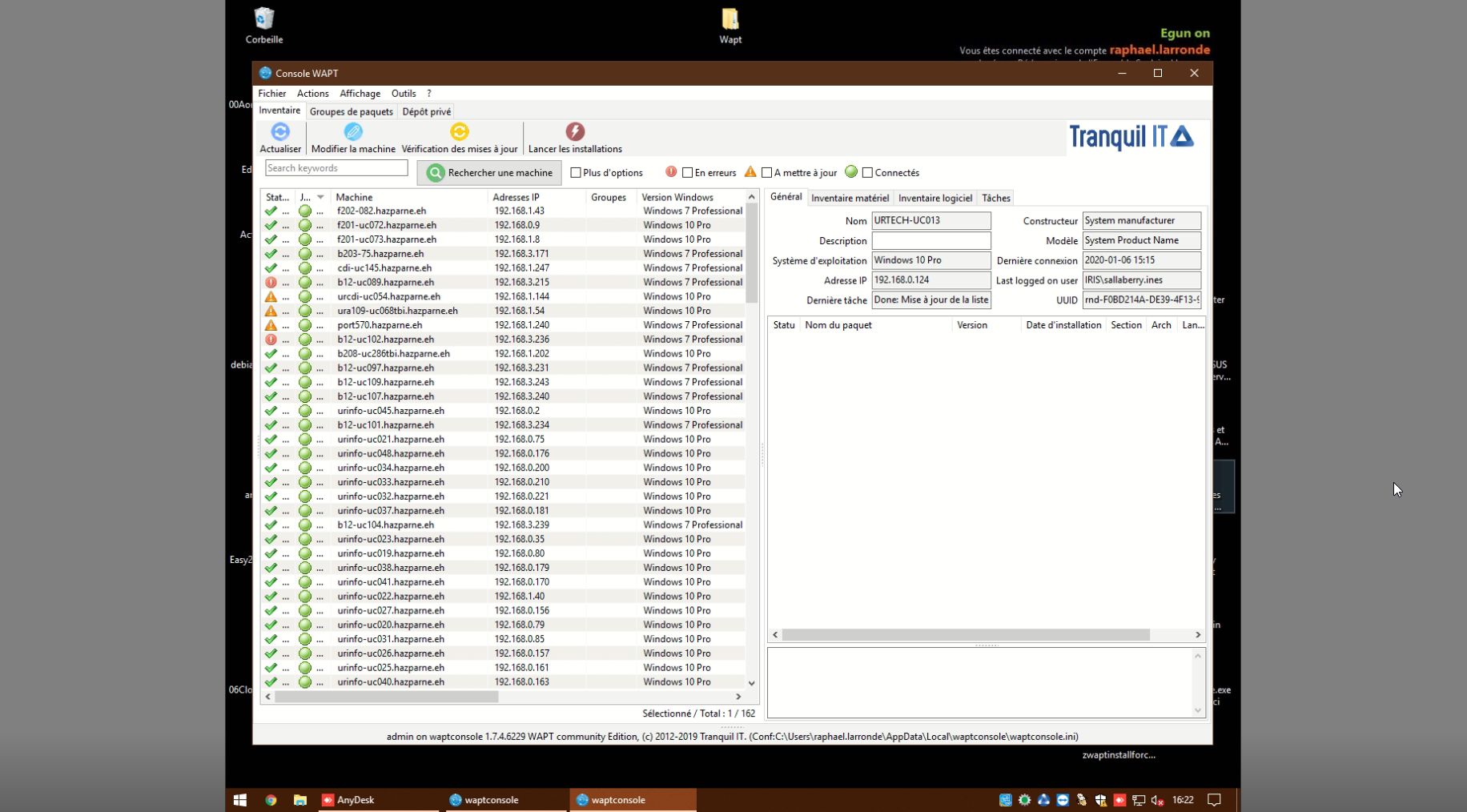Click the package list scroll-left arrow
Image resolution: width=1467 pixels, height=812 pixels.
[775, 635]
